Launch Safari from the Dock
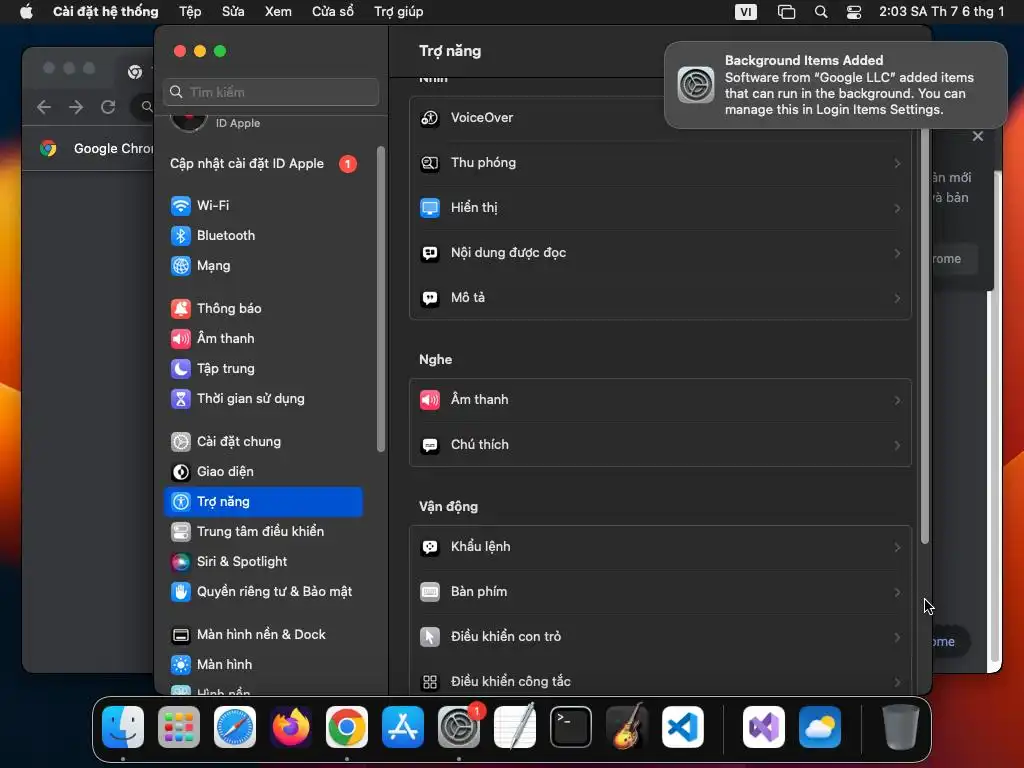1024x768 pixels. pyautogui.click(x=235, y=727)
